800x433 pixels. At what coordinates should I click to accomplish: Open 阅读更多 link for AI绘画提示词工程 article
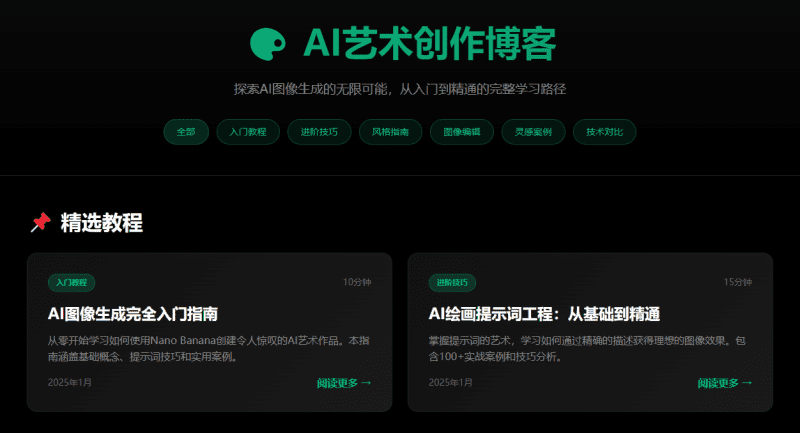724,383
